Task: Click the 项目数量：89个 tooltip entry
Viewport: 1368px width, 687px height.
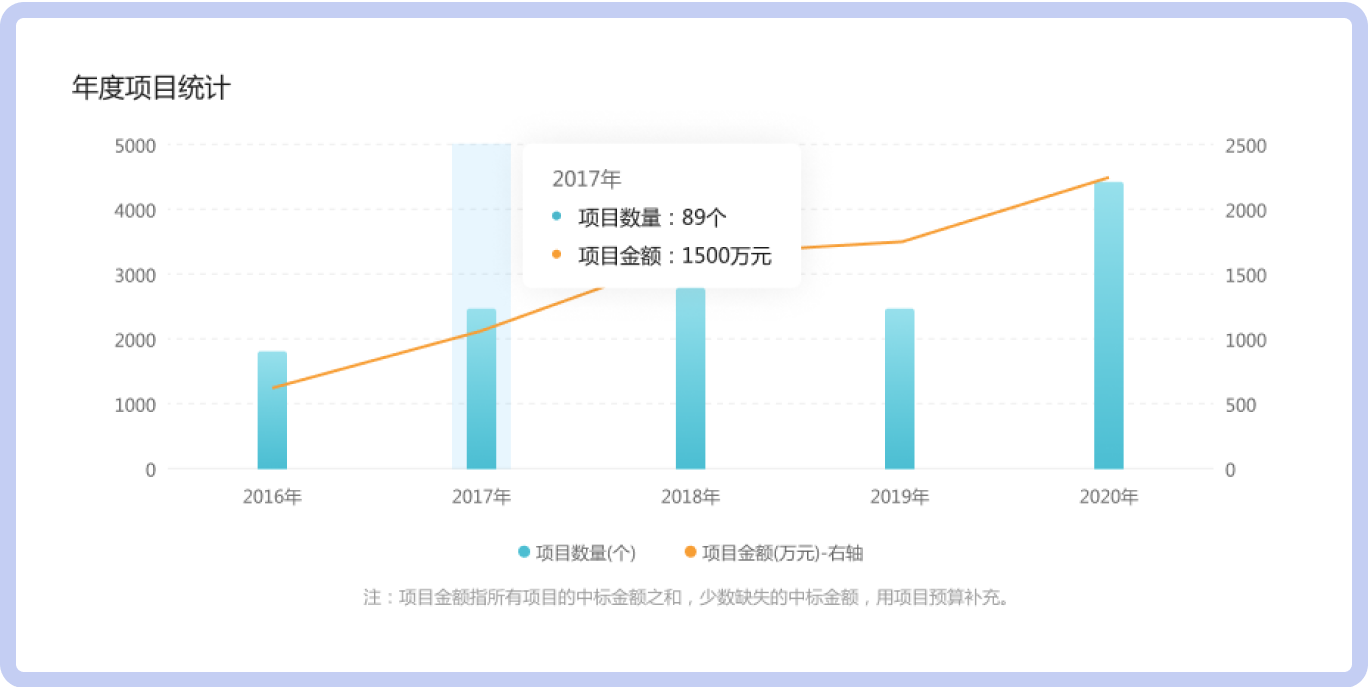Action: point(650,216)
